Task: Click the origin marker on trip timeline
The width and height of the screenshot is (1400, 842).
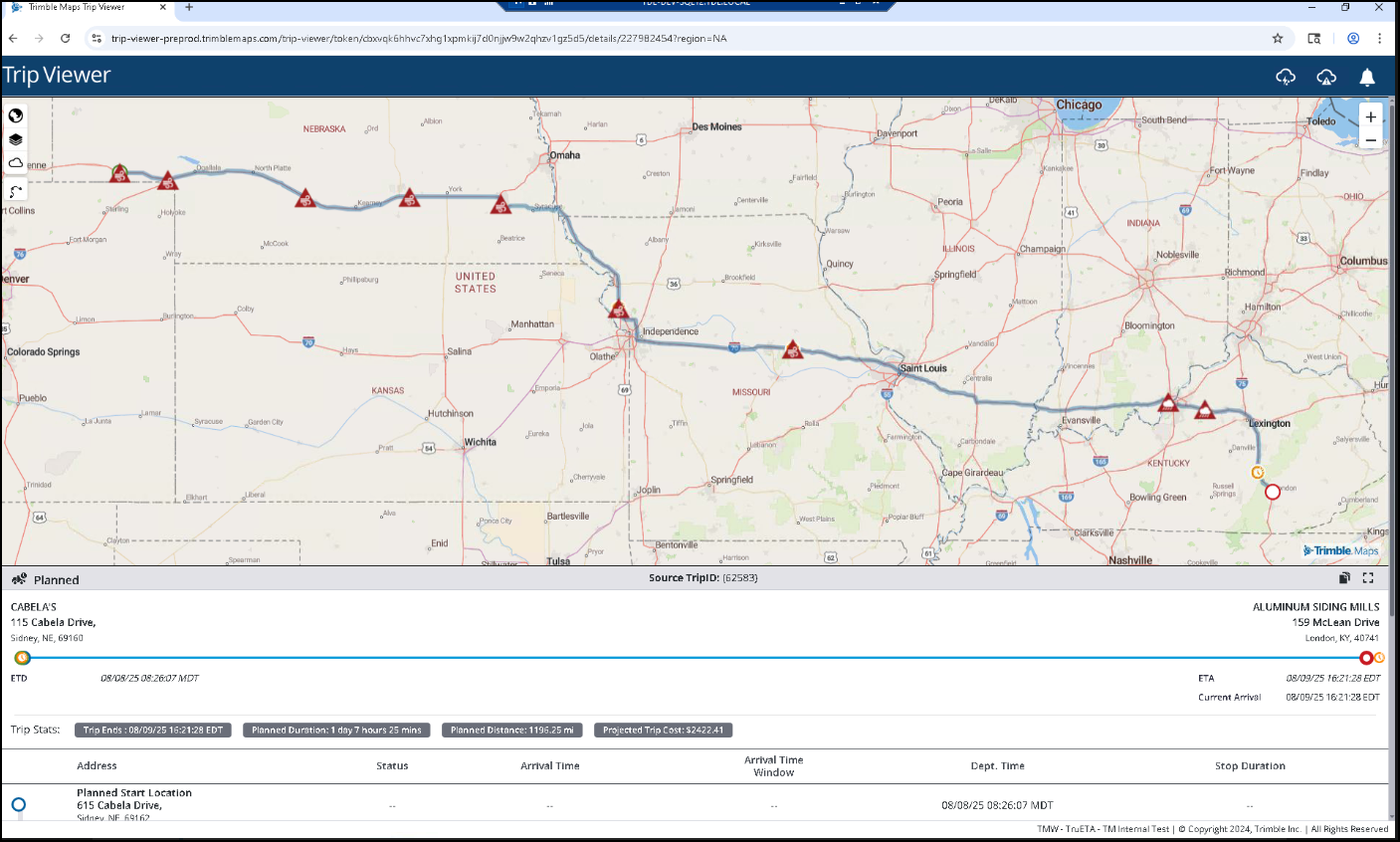Action: (22, 658)
